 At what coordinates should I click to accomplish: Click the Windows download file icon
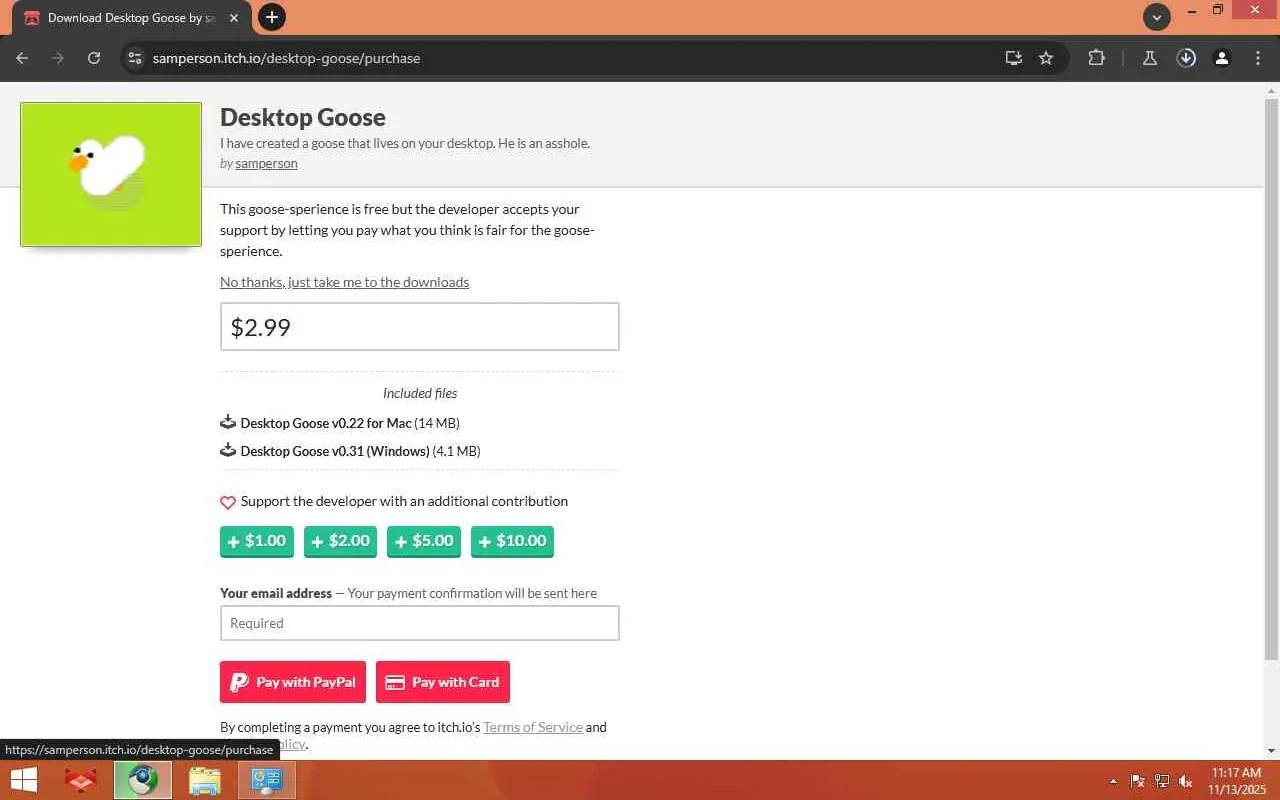pos(228,450)
